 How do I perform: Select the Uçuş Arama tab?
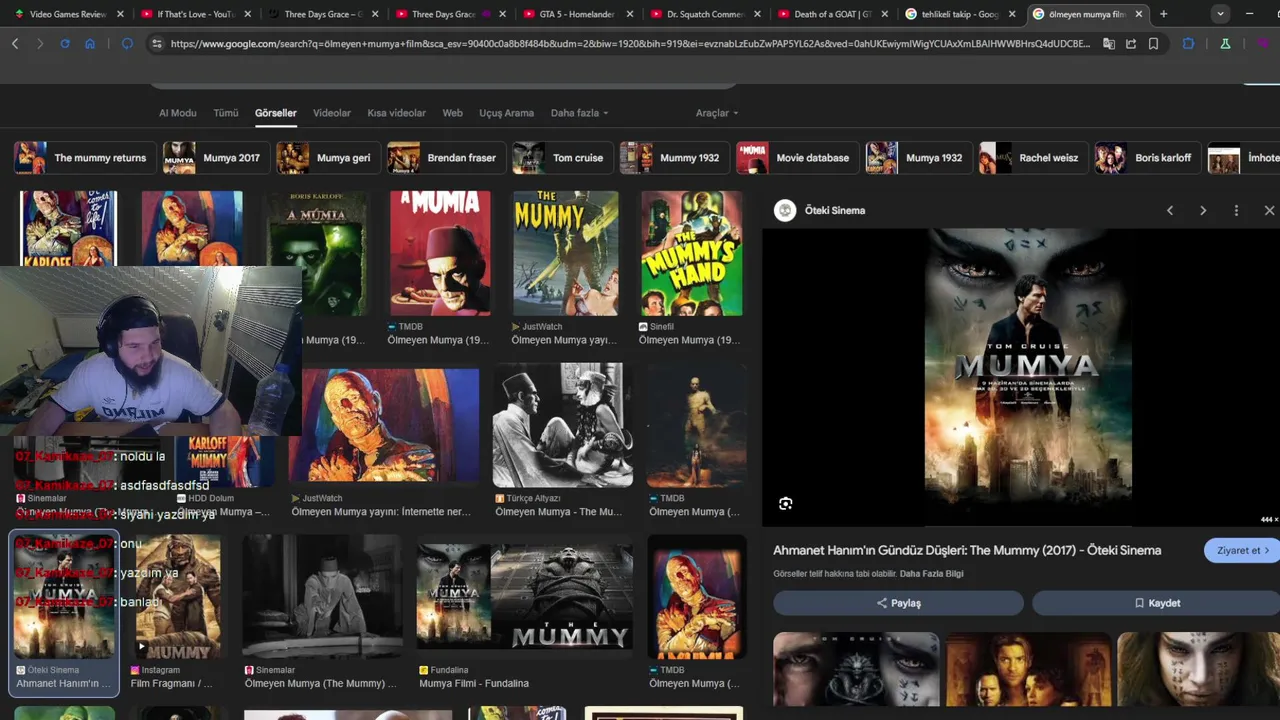pyautogui.click(x=506, y=113)
